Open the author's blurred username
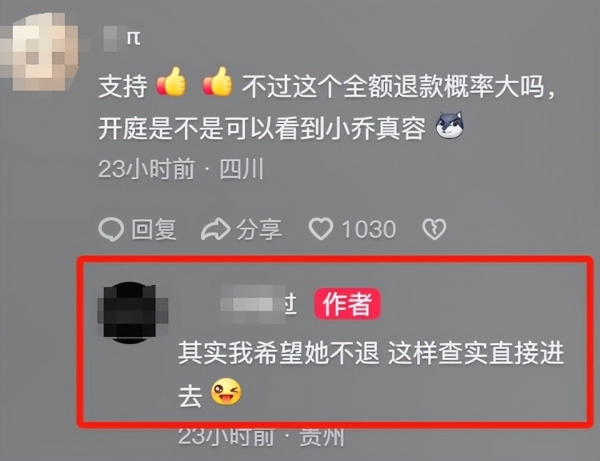This screenshot has height=461, width=600. [258, 304]
